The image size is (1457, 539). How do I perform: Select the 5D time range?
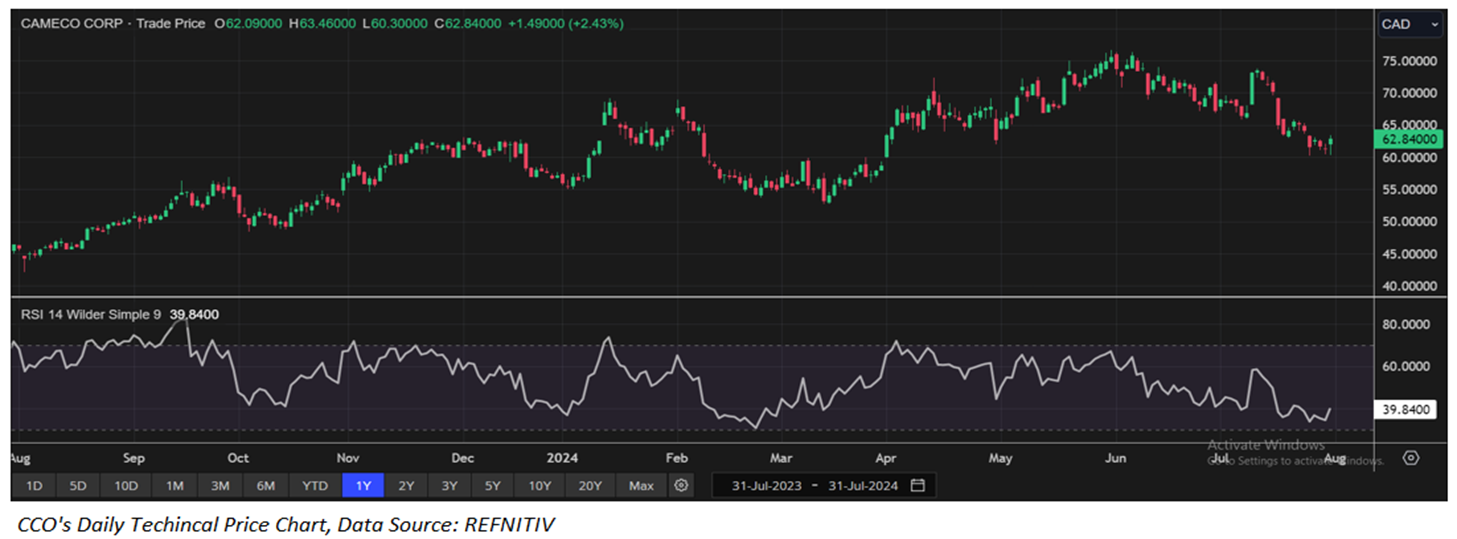coord(78,486)
